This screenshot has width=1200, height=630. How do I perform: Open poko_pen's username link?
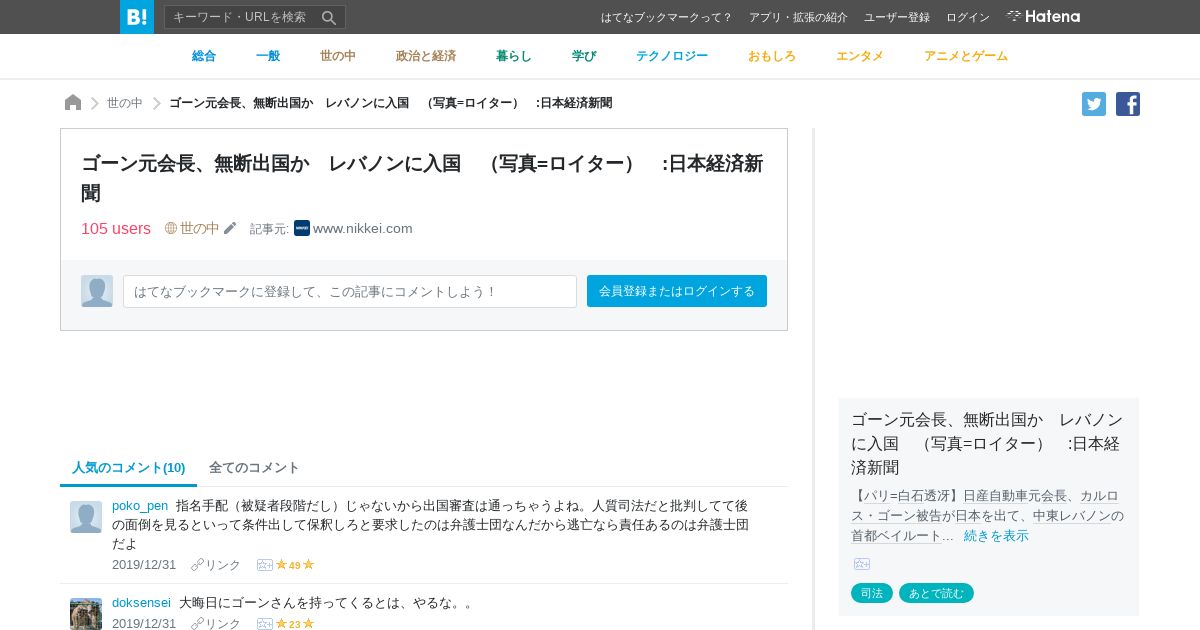[x=140, y=506]
